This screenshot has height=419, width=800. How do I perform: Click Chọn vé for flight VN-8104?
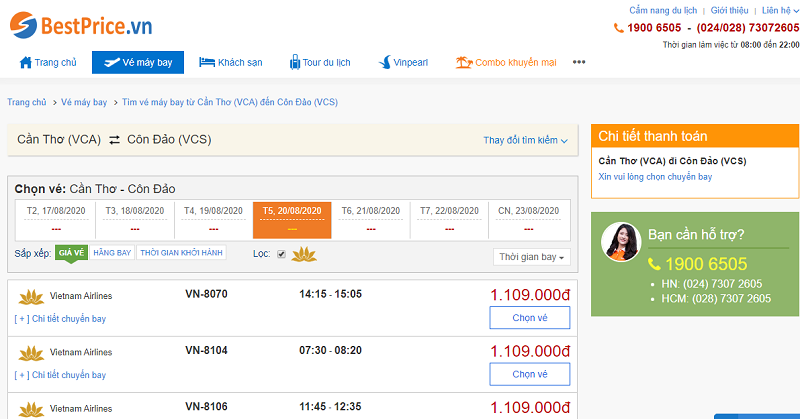[530, 374]
